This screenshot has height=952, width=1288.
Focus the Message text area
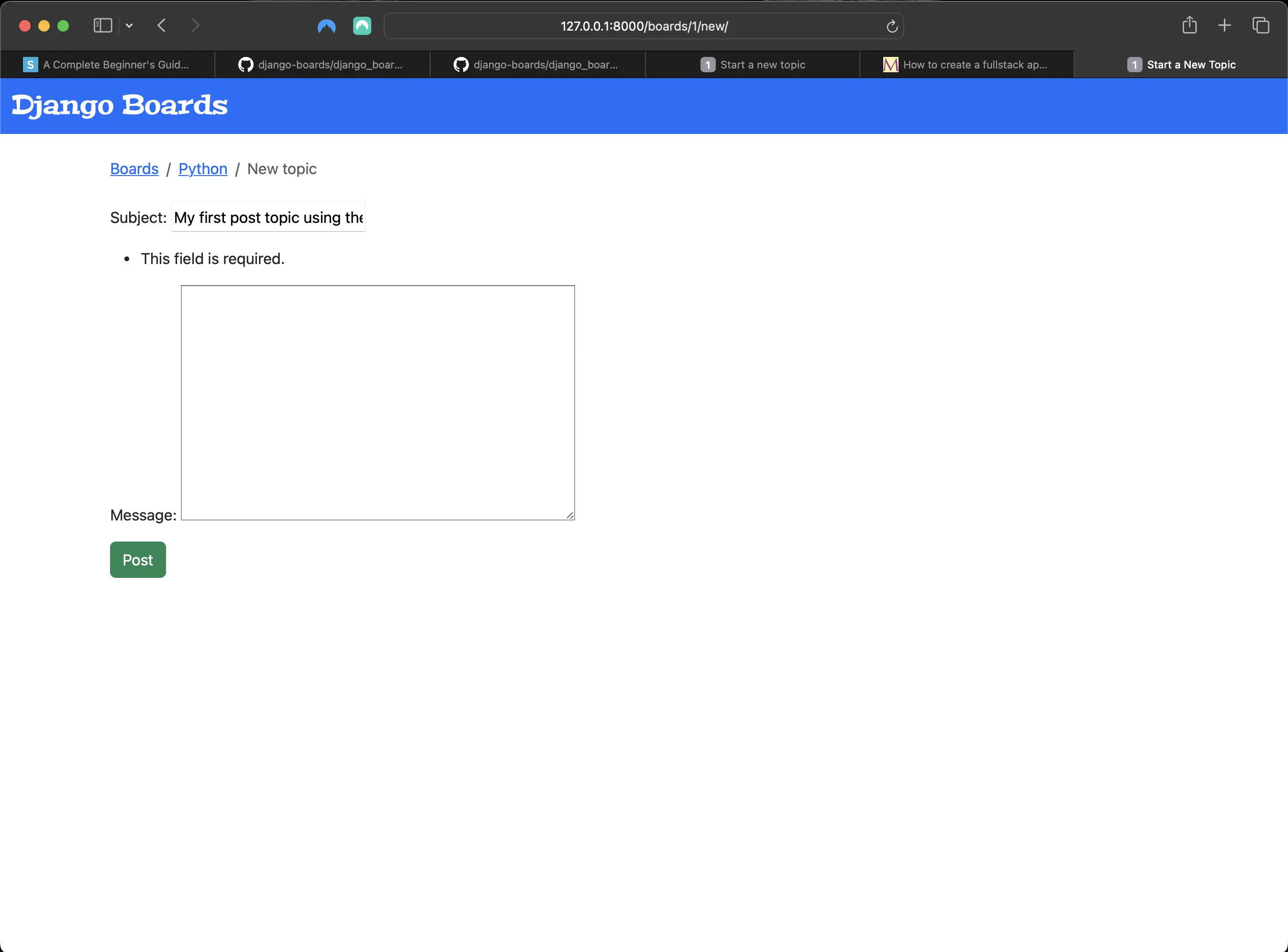(x=378, y=402)
